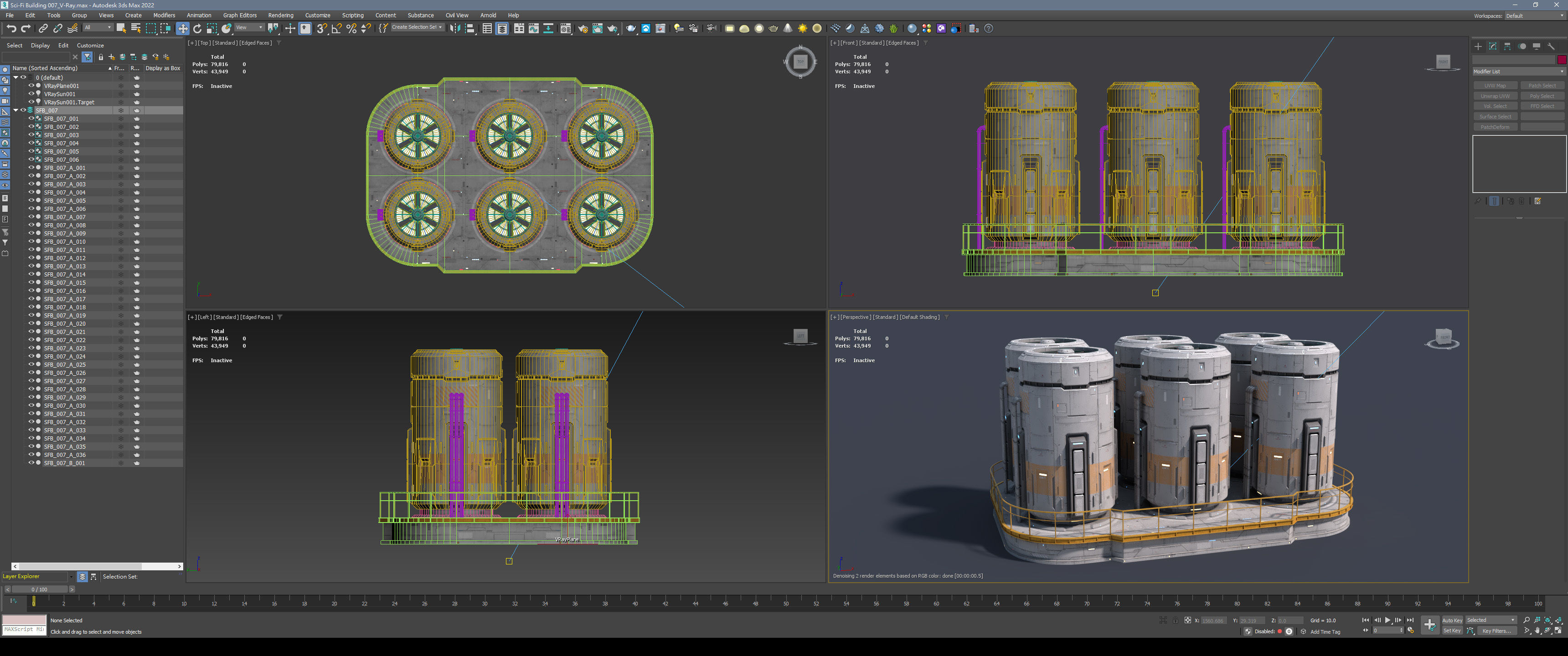Open Customize menu in scene explorer
This screenshot has width=1568, height=656.
[90, 45]
